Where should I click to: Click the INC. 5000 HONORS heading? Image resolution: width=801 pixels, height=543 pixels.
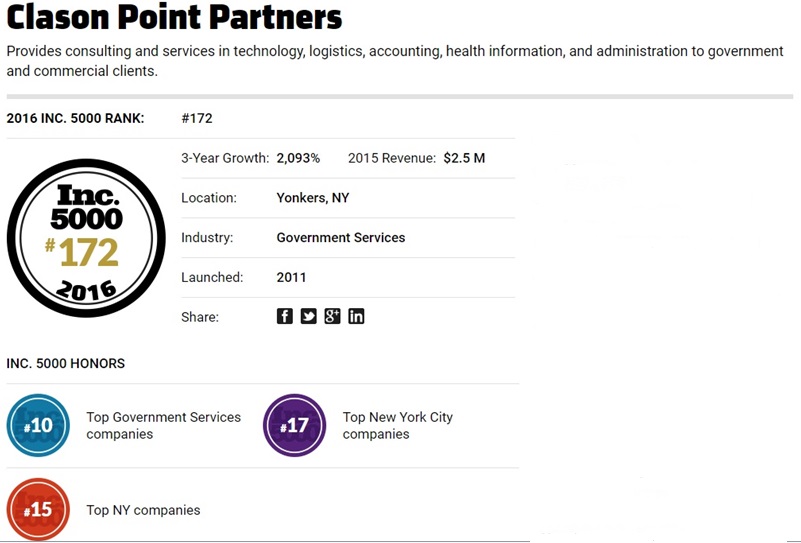click(x=66, y=363)
